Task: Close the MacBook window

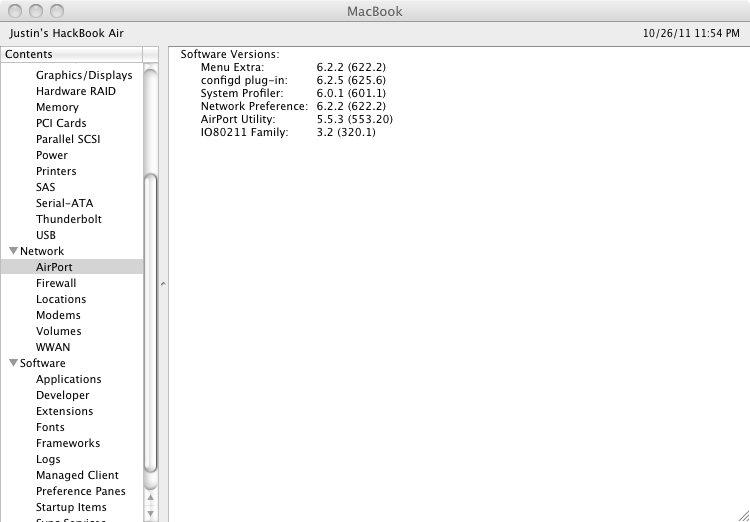Action: tap(15, 11)
